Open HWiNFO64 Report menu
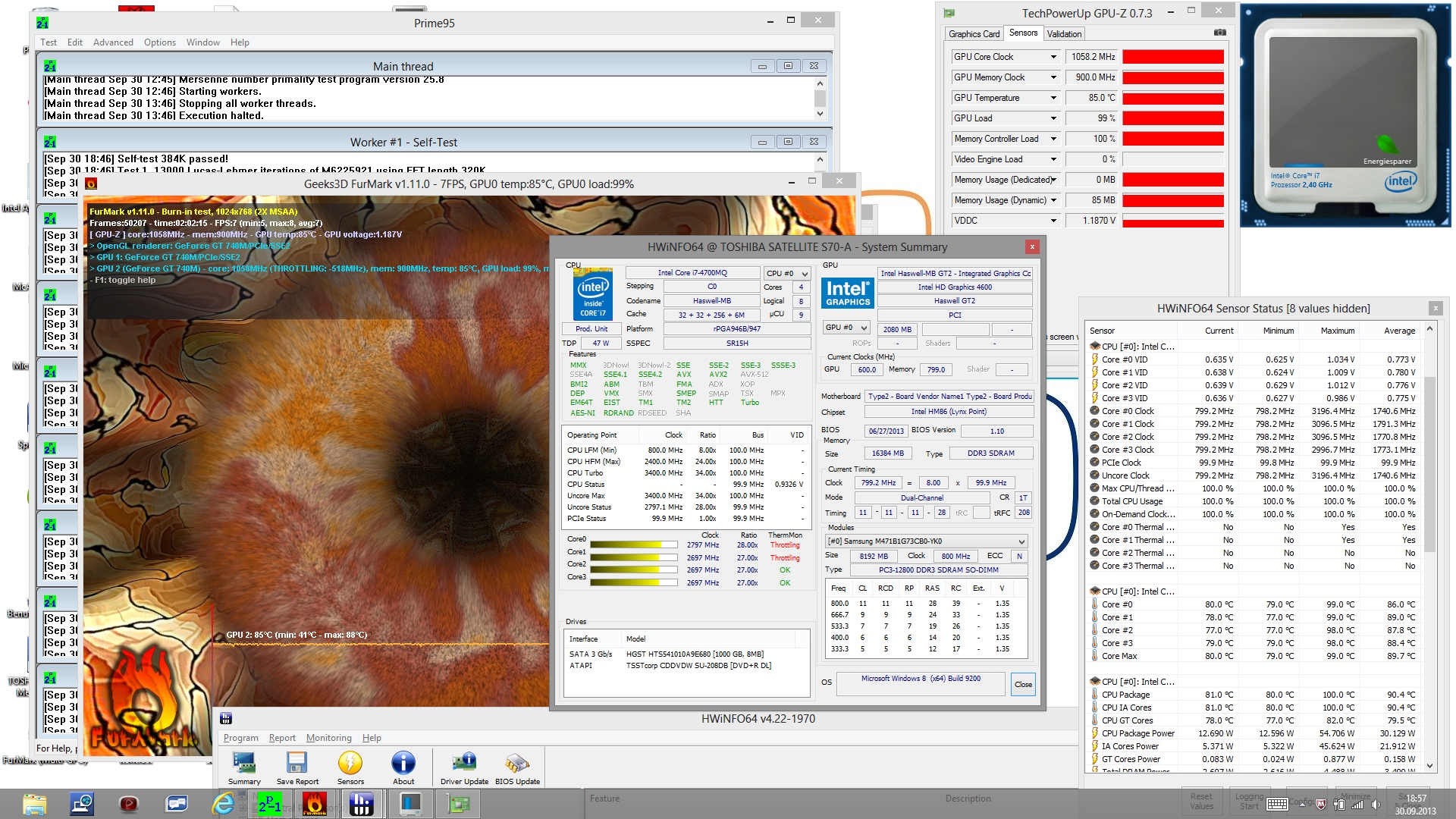1456x819 pixels. [x=282, y=738]
